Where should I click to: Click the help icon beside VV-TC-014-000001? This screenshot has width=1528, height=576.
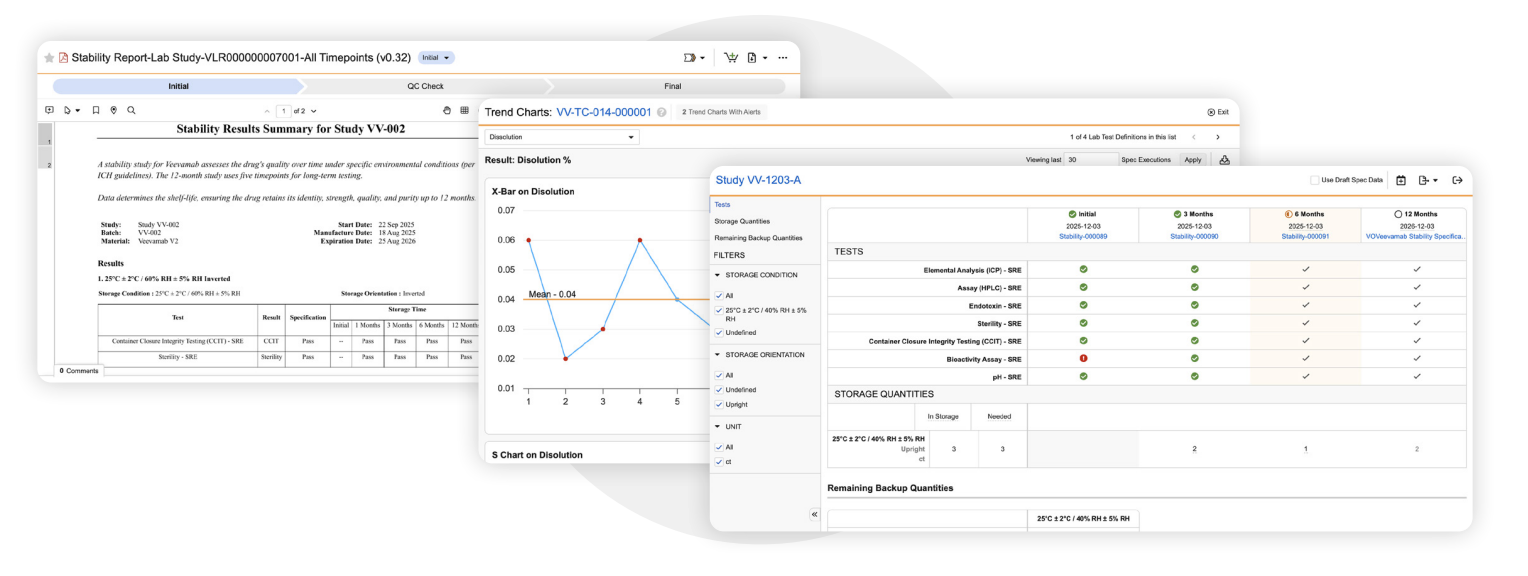[x=662, y=112]
